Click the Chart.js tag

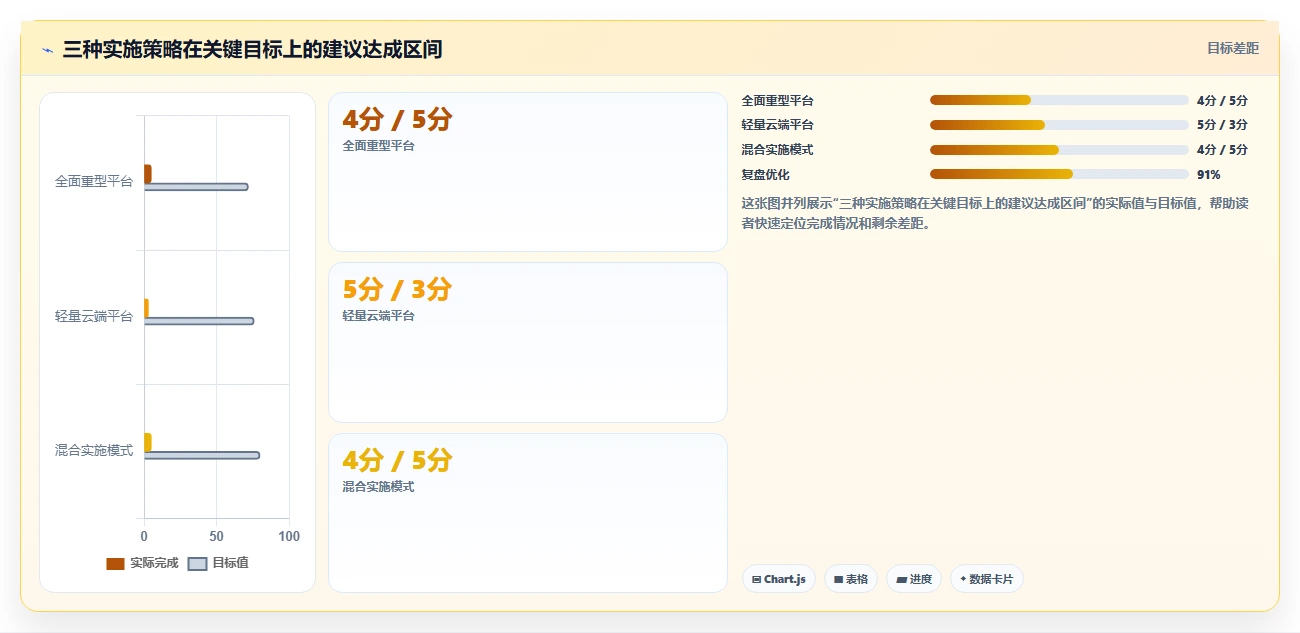tap(779, 579)
